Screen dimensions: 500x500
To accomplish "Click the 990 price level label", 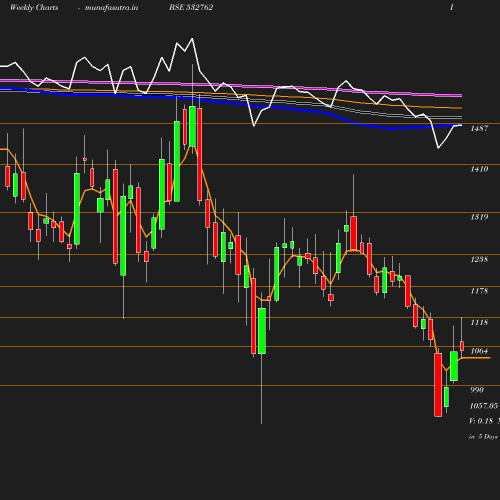I will [x=477, y=390].
